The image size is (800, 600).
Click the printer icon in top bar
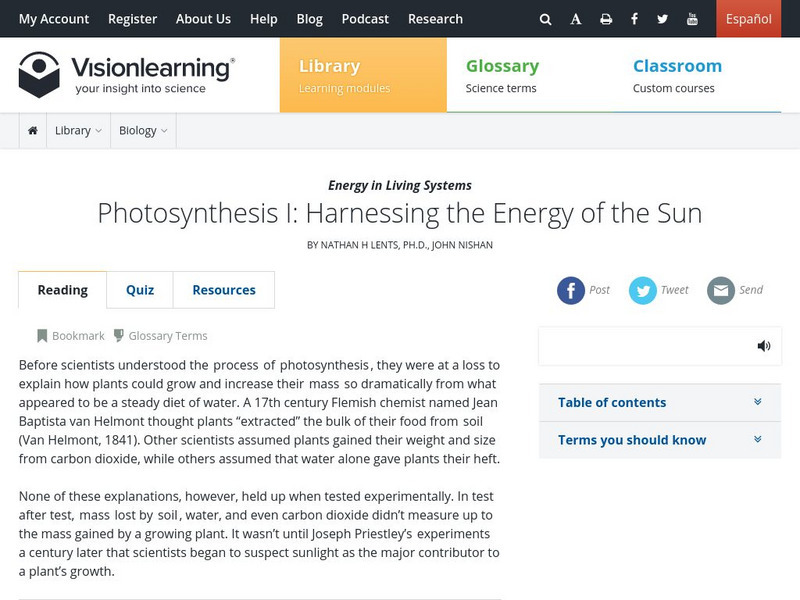[x=606, y=19]
